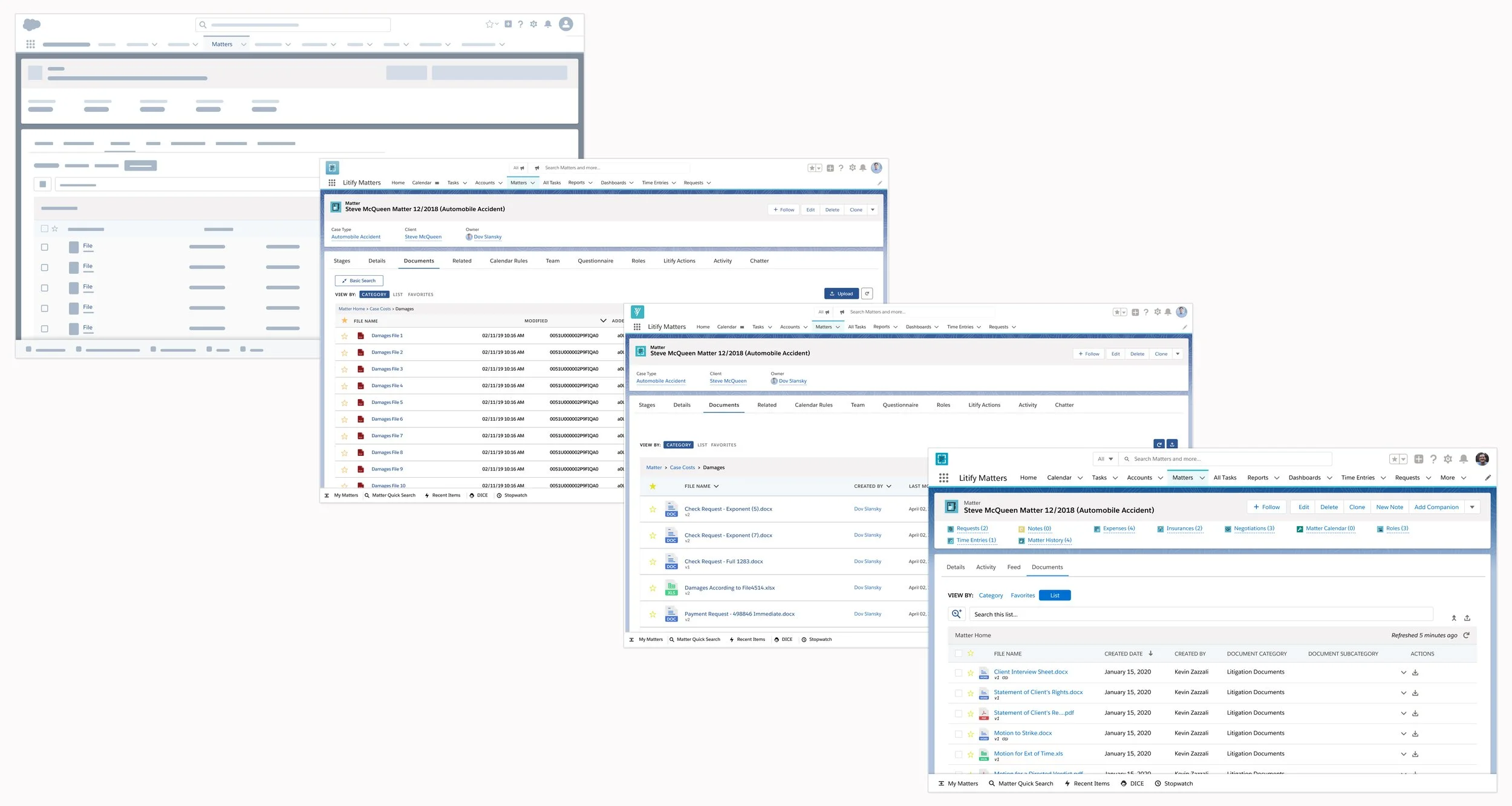This screenshot has height=806, width=1512.
Task: Switch to Category view in front window
Action: 991,596
